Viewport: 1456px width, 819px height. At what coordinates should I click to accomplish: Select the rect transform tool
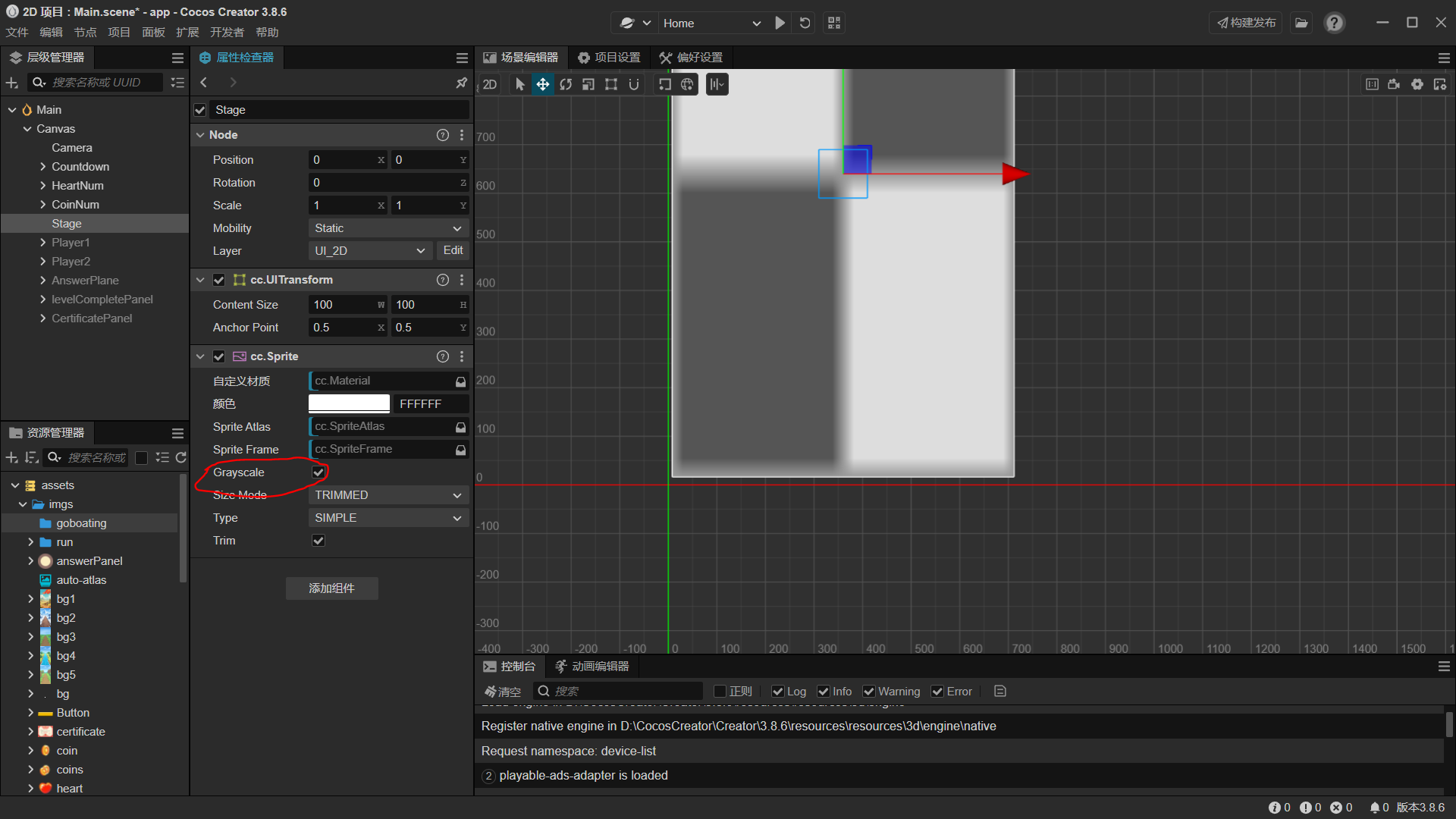611,84
